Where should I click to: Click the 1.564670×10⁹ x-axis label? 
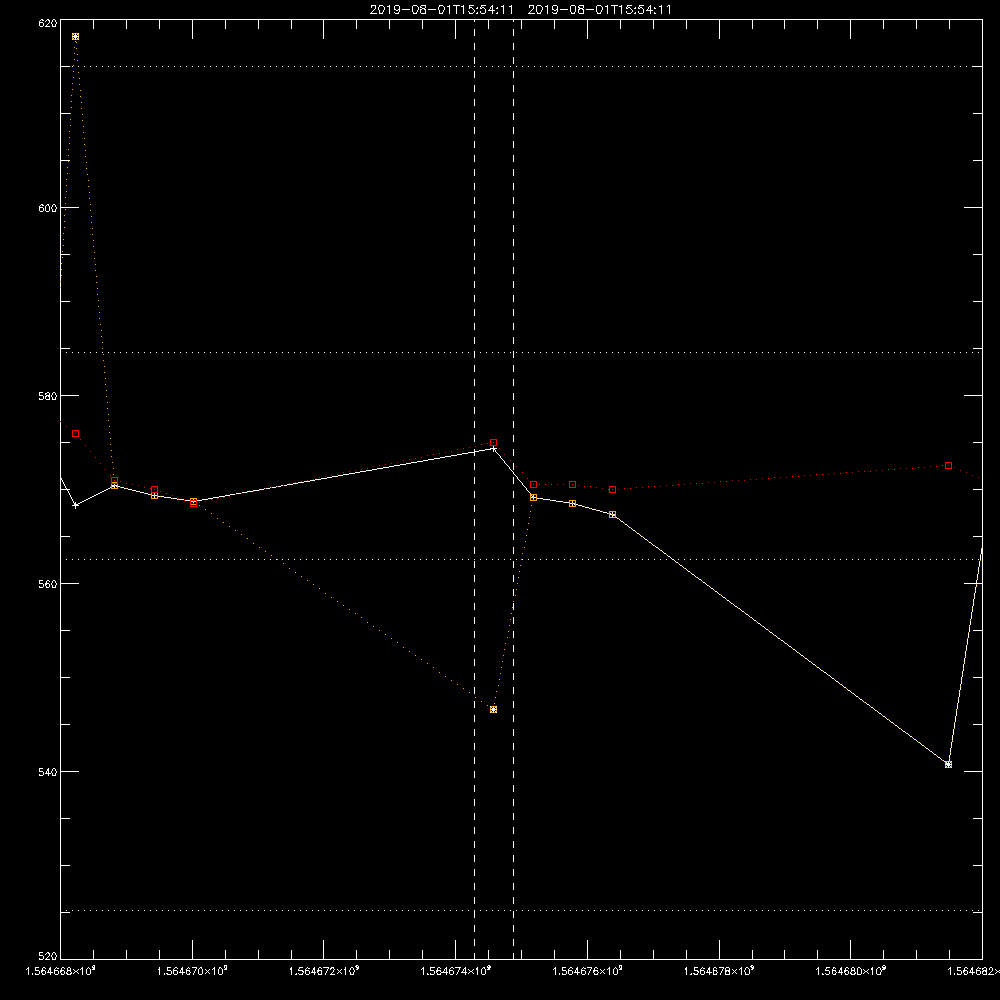(x=192, y=971)
